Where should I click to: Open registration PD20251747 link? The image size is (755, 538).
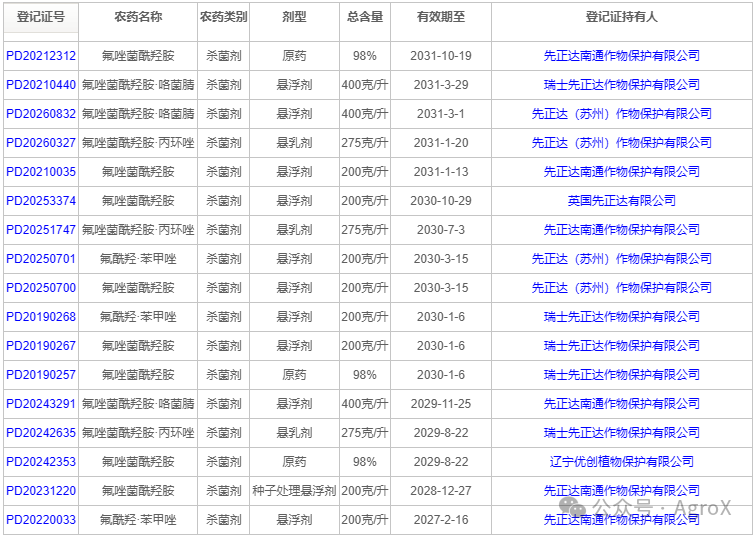coord(41,230)
